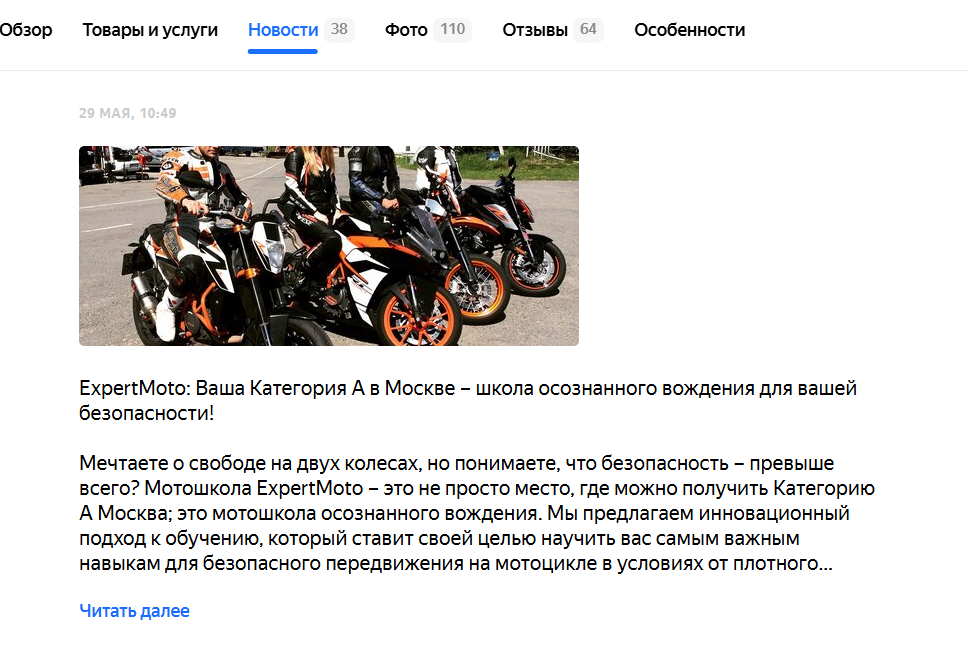The height and width of the screenshot is (647, 968).
Task: Click the 38 news count badge
Action: pos(339,29)
